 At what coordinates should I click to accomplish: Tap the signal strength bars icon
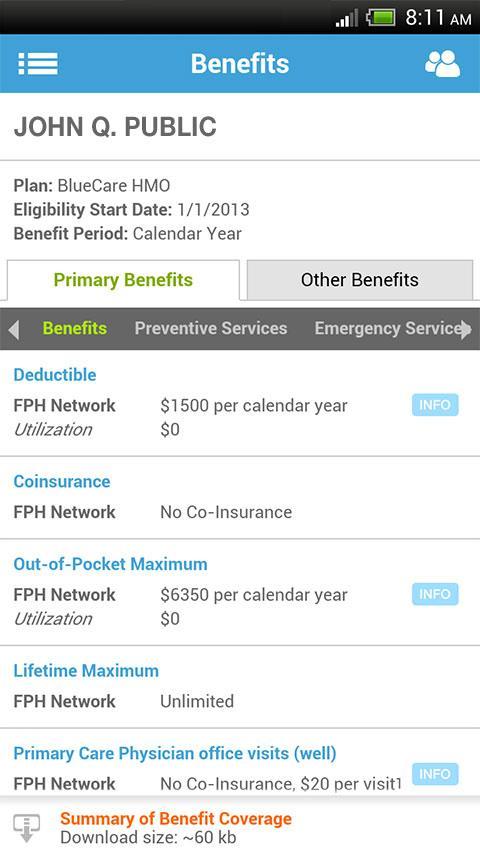coord(347,18)
